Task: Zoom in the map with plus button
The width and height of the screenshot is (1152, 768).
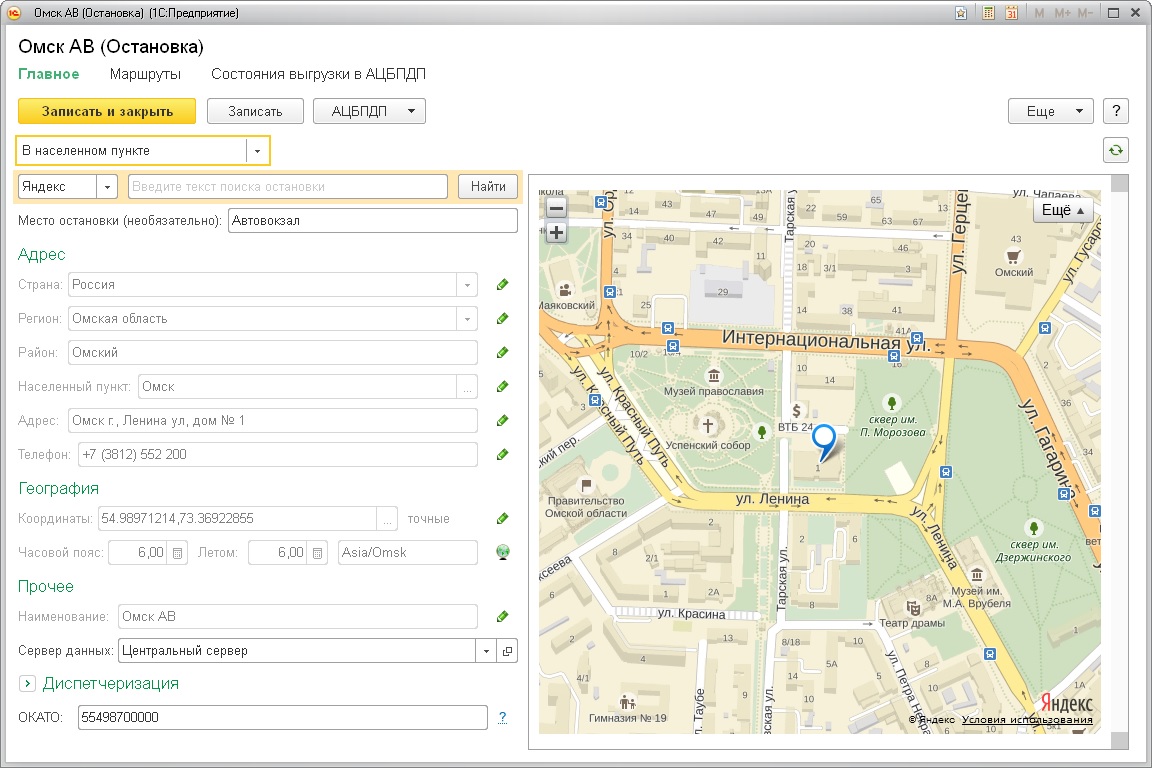Action: pos(556,232)
